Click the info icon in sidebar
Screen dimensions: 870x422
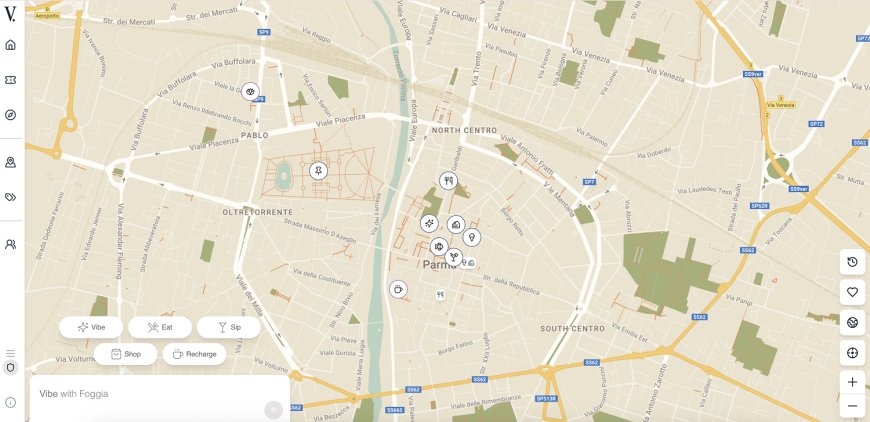[10, 403]
